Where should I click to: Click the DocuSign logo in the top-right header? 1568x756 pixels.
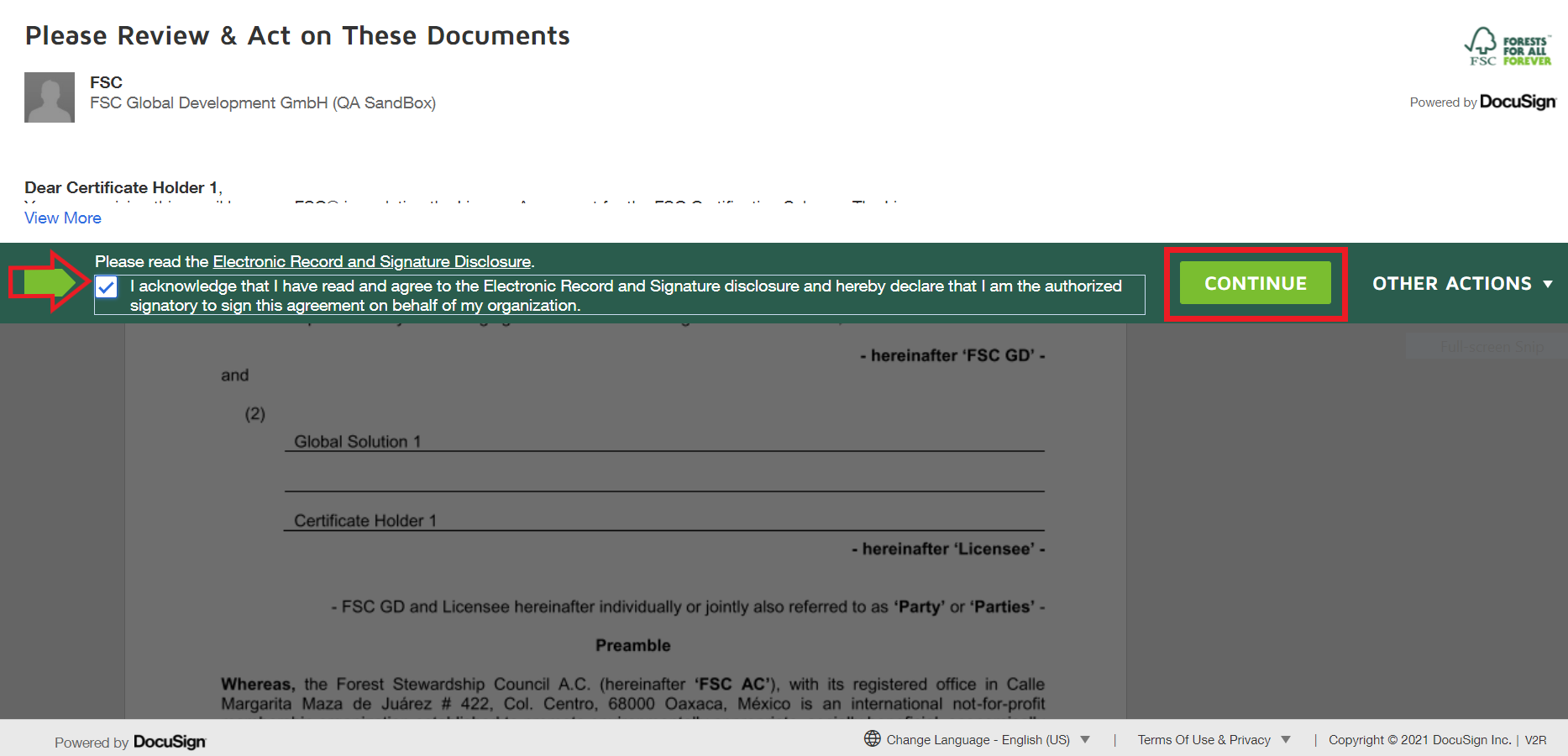pyautogui.click(x=1517, y=102)
